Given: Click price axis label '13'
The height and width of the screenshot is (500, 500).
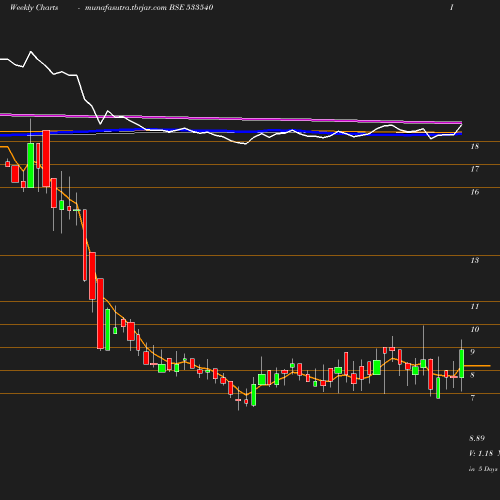Looking at the screenshot, I should tap(475, 260).
